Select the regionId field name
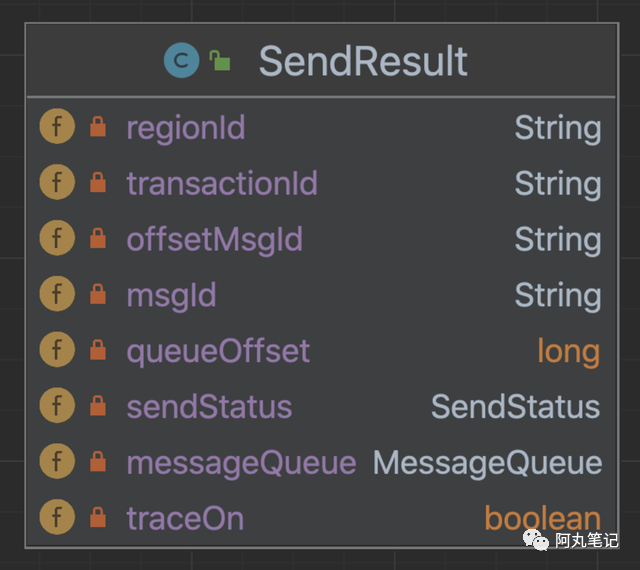 pos(186,128)
